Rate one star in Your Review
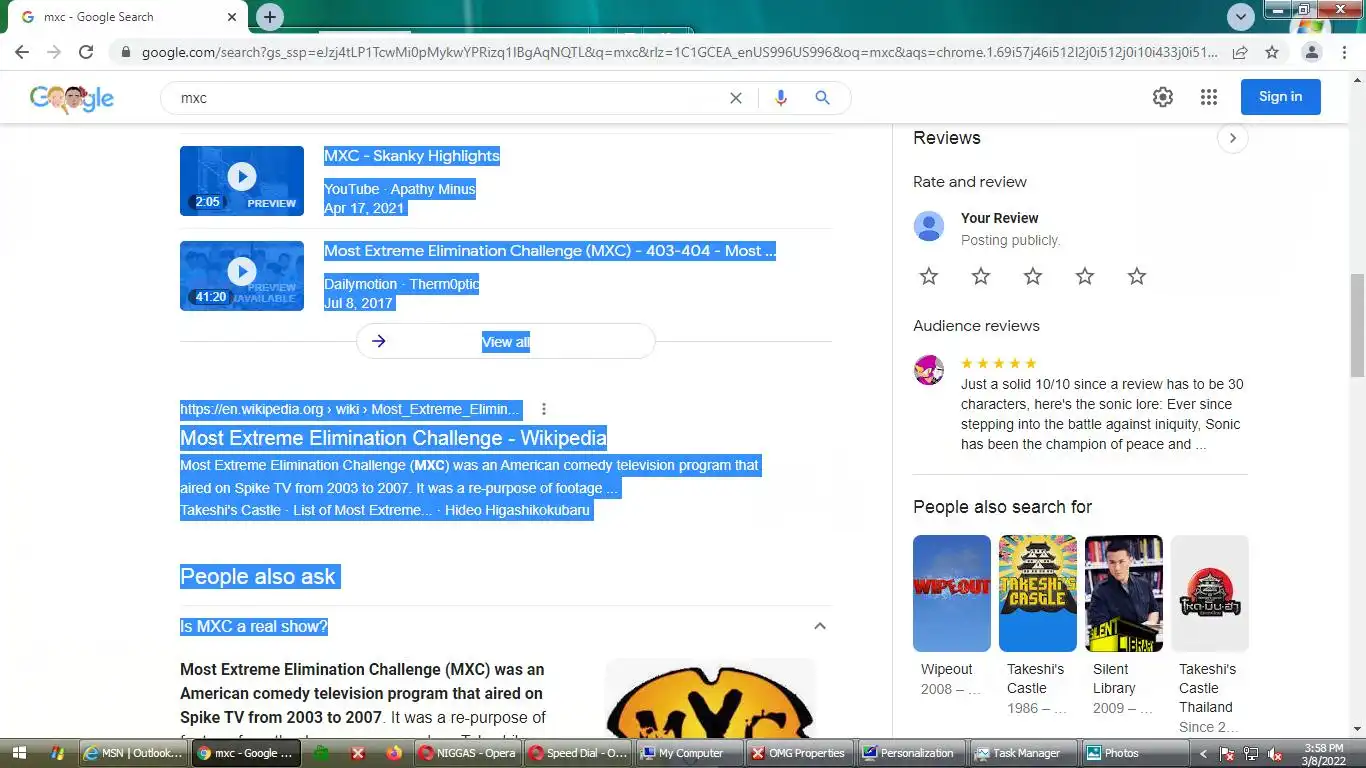 click(929, 276)
